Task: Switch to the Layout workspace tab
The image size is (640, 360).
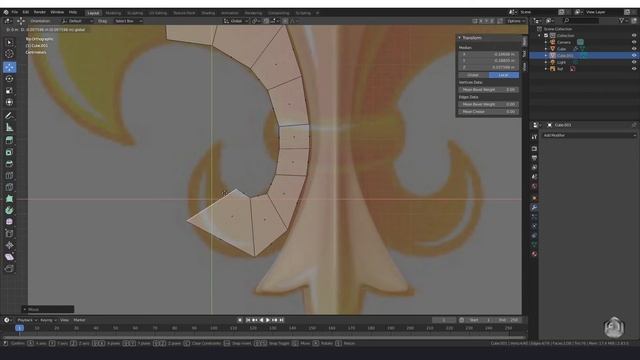Action: [x=93, y=13]
